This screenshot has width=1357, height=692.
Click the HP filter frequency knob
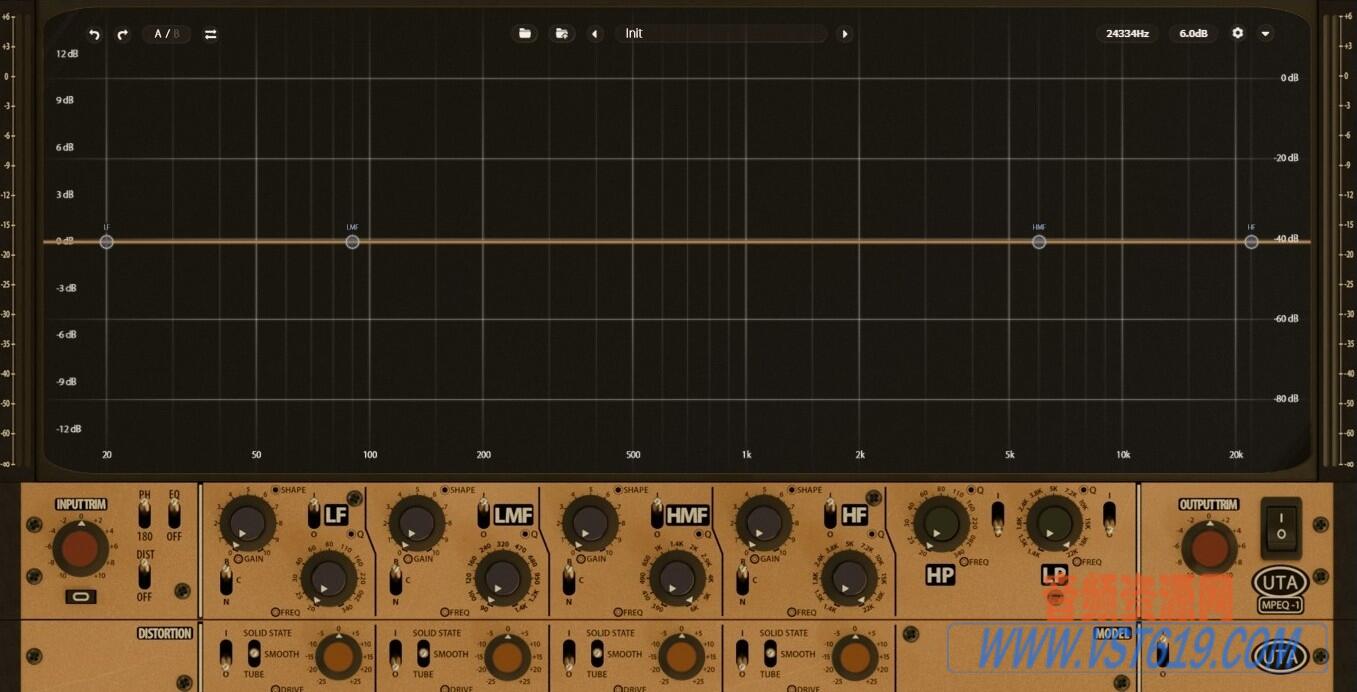(x=941, y=523)
